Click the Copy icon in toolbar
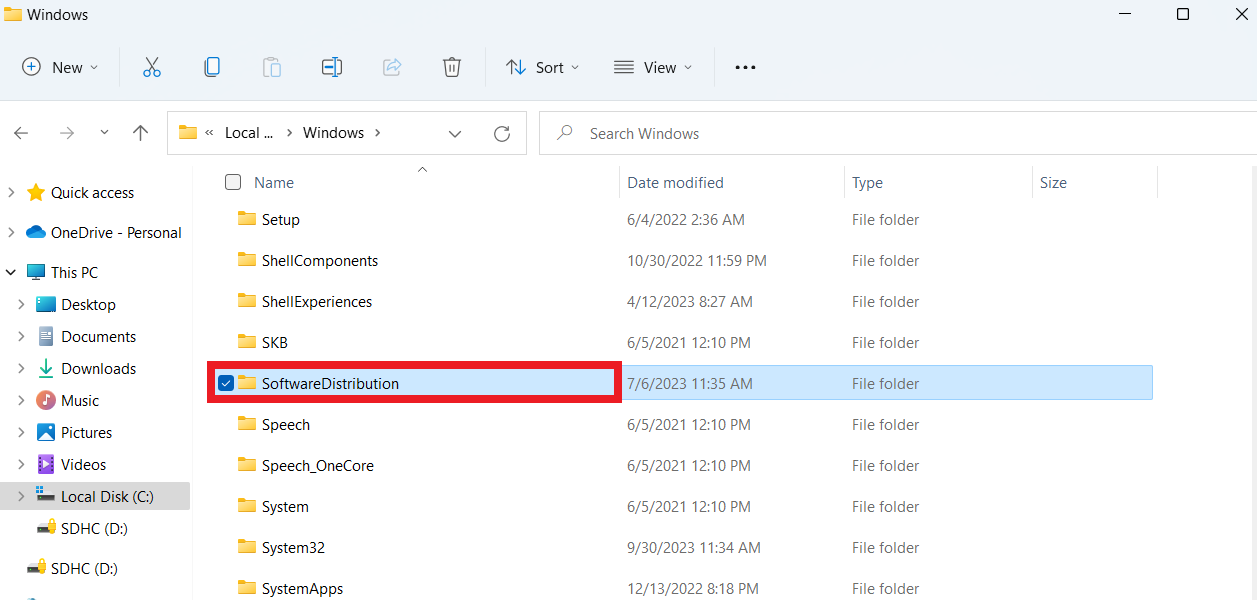The width and height of the screenshot is (1257, 600). tap(212, 67)
